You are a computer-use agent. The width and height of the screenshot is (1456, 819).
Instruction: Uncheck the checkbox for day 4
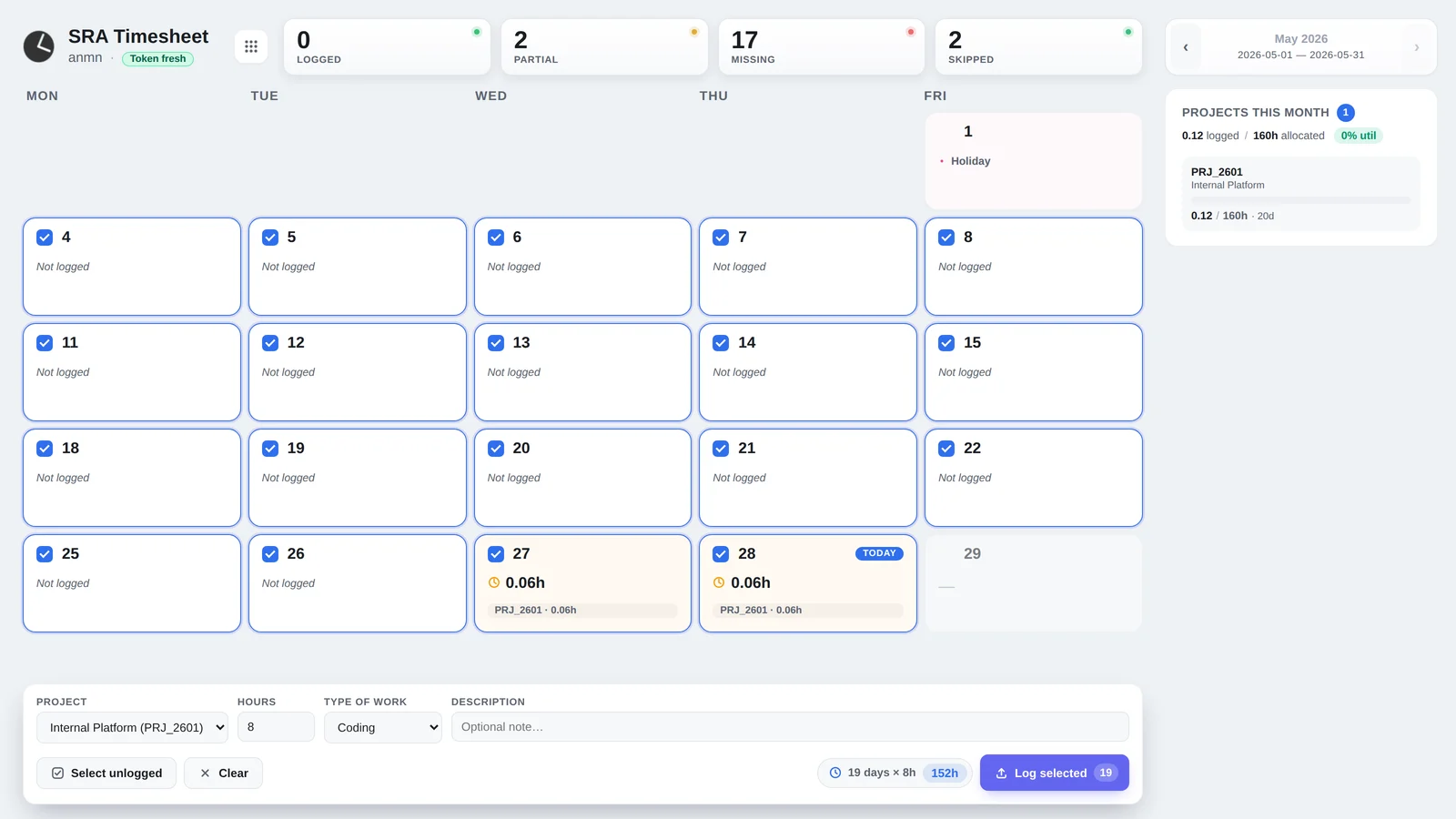pos(45,238)
